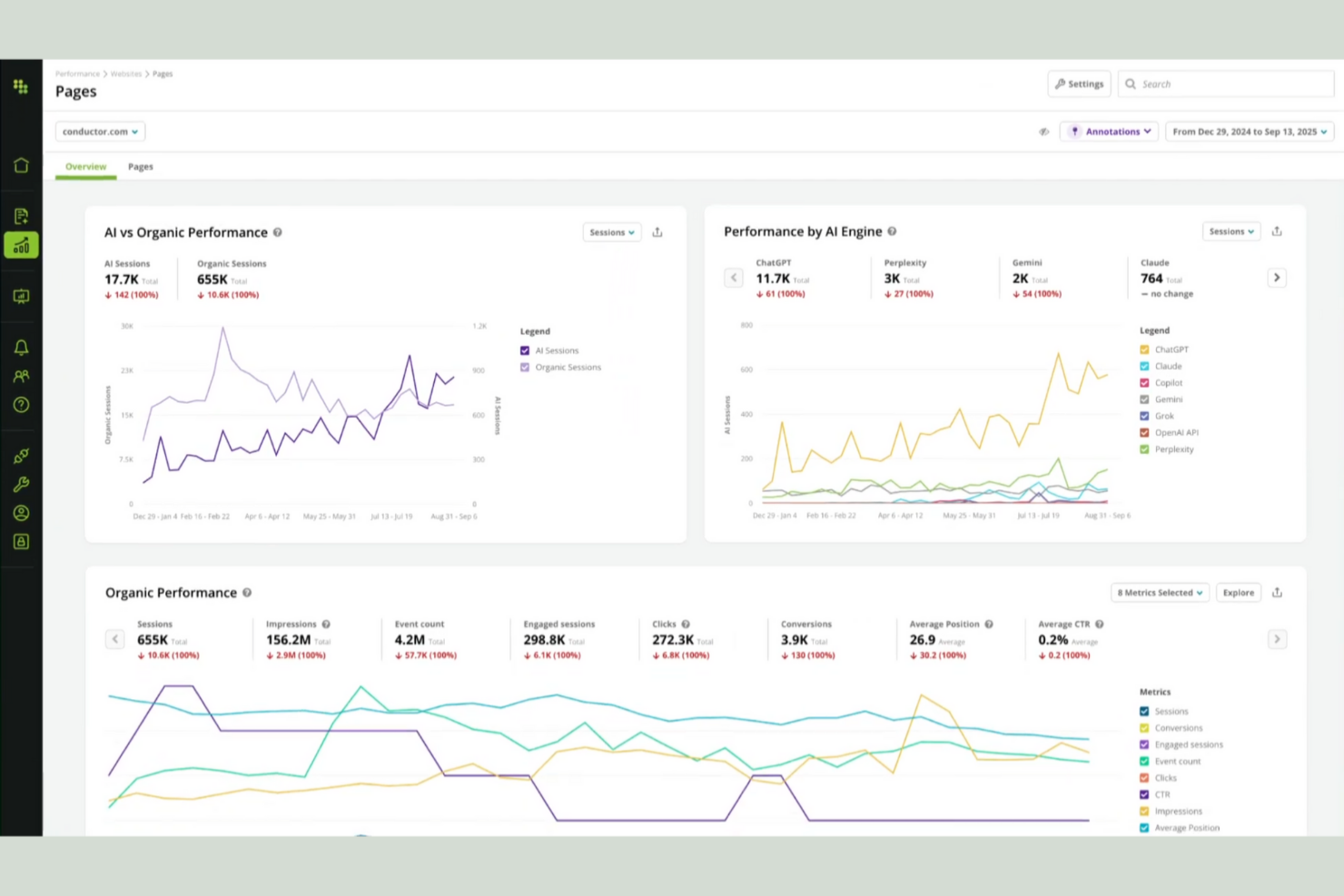
Task: Export the AI vs Organic Performance chart
Action: pyautogui.click(x=657, y=231)
